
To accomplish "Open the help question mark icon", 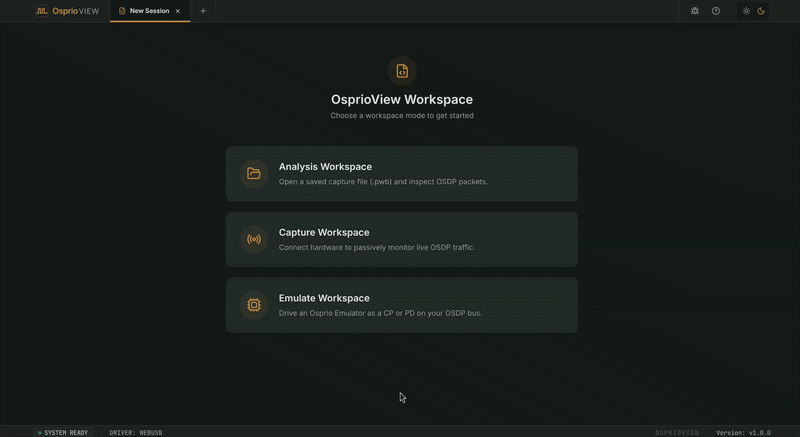I will click(x=716, y=11).
